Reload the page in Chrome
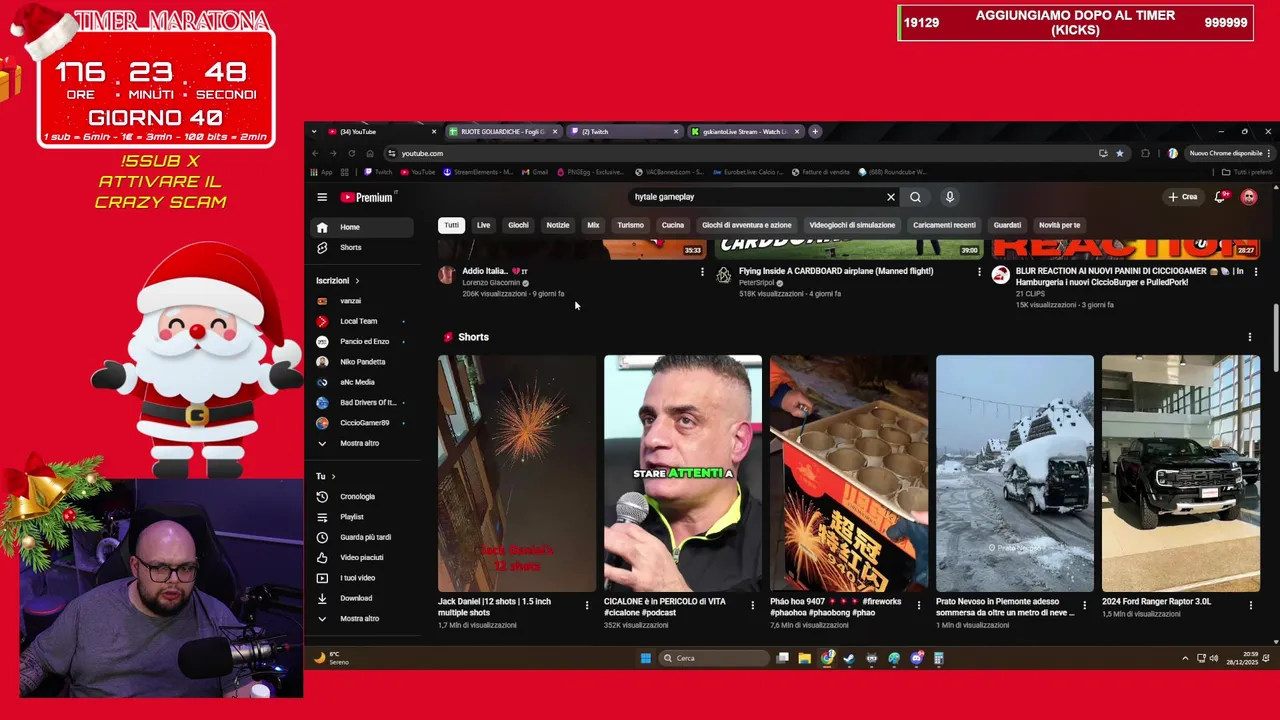Viewport: 1280px width, 720px height. click(351, 154)
